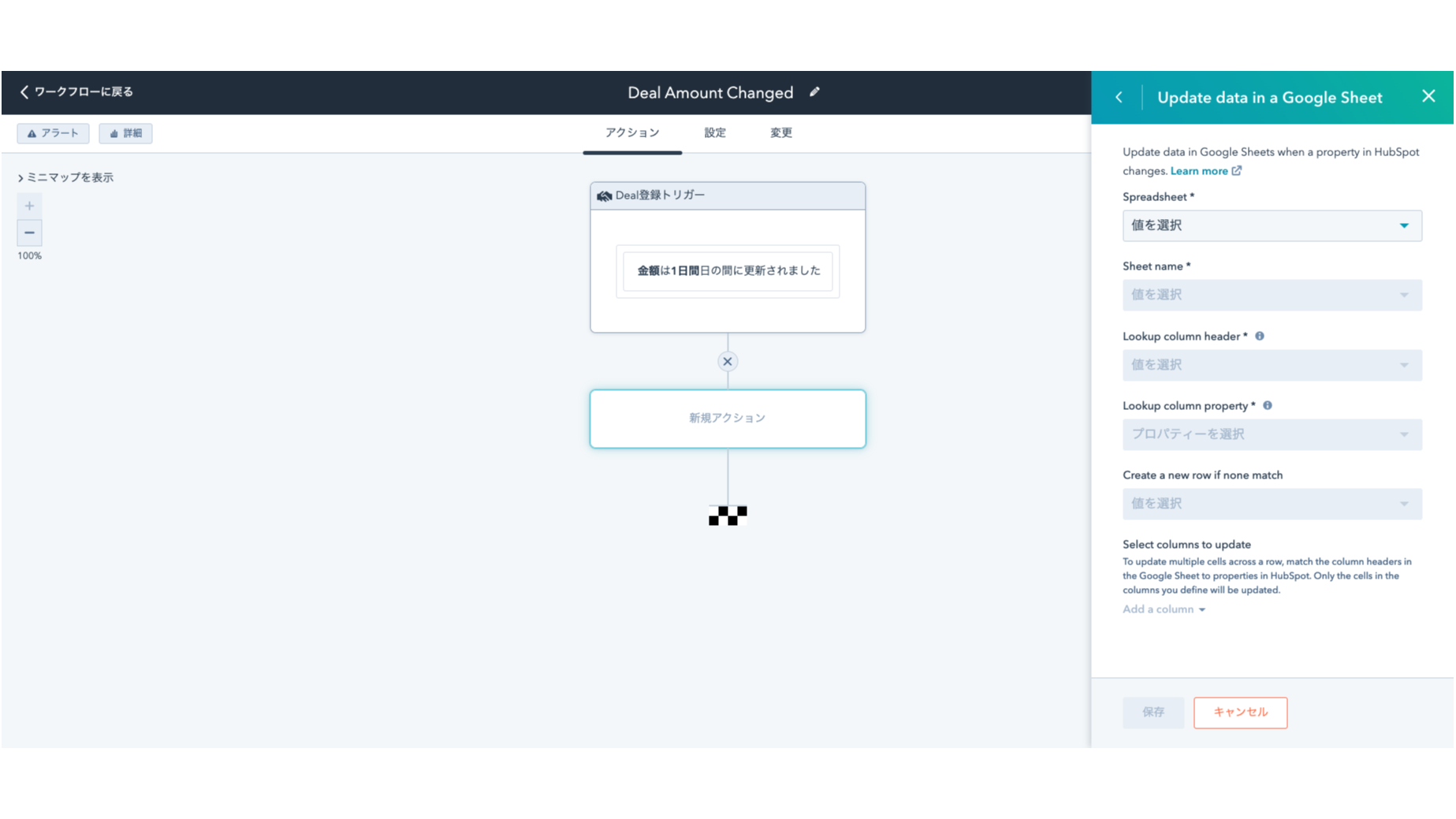Show info for Lookup column property
Image resolution: width=1456 pixels, height=819 pixels.
[x=1268, y=405]
